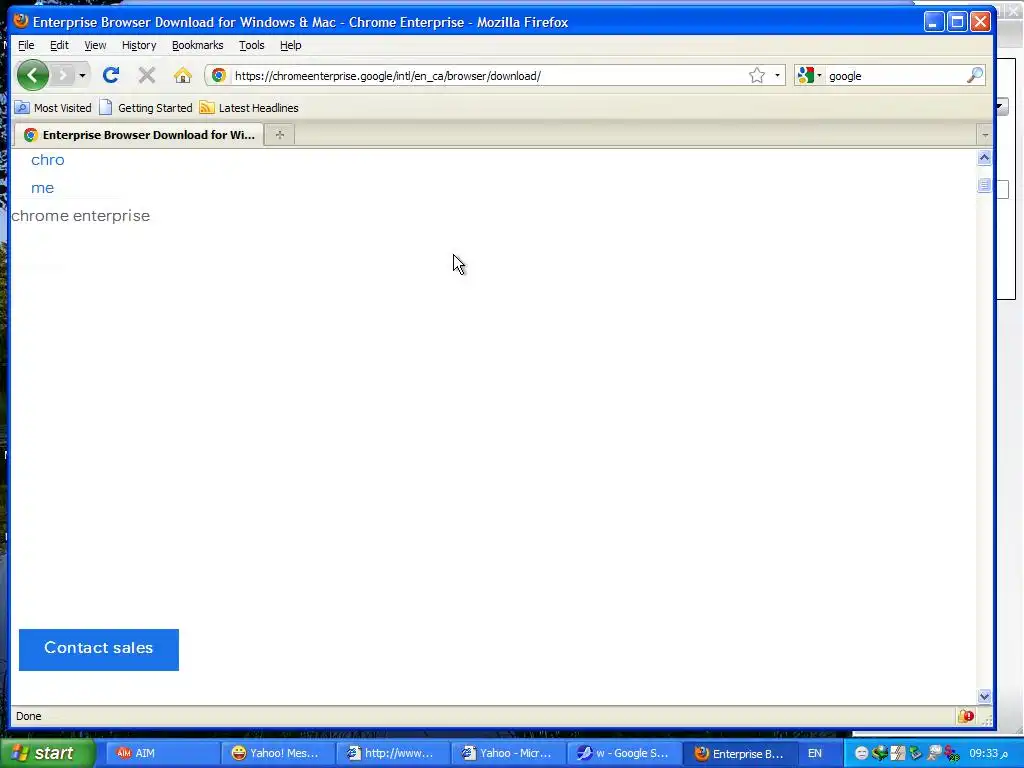1024x768 pixels.
Task: Click the Chrome site favicon in address bar
Action: click(219, 75)
